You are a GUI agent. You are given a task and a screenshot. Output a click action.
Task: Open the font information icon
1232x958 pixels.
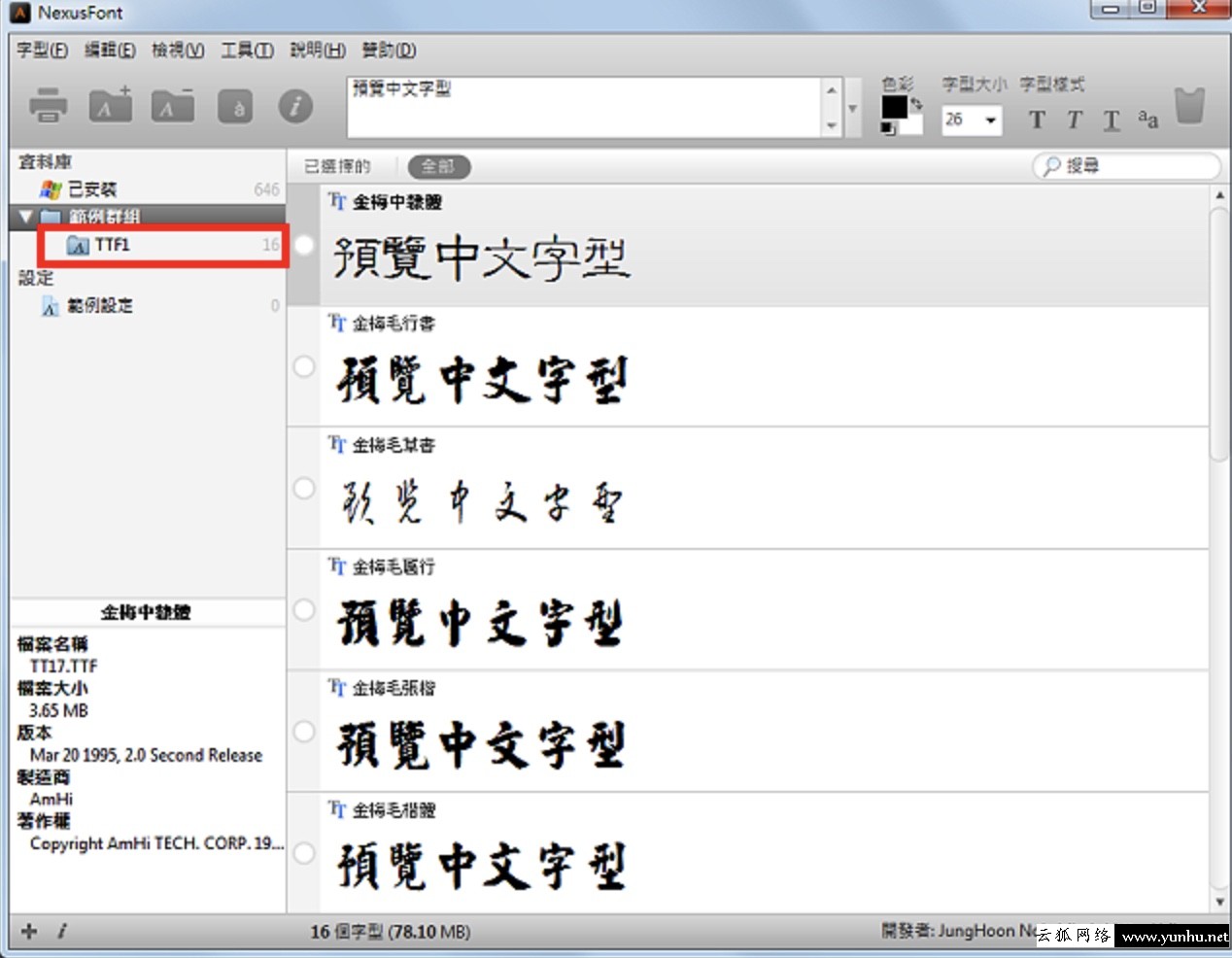click(295, 106)
